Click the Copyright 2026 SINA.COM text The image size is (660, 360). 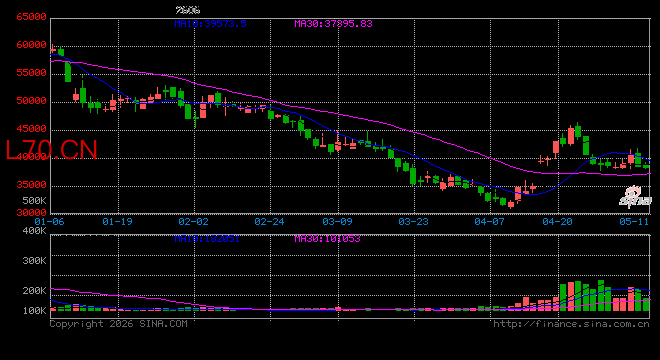[119, 324]
